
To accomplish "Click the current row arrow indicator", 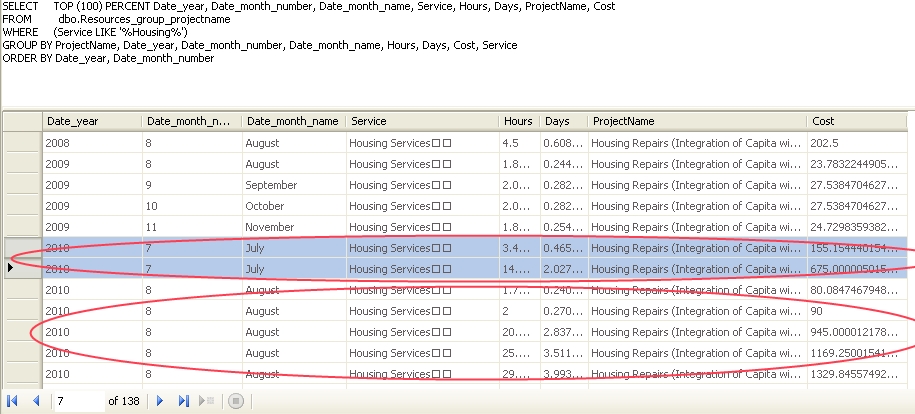I will [x=11, y=269].
